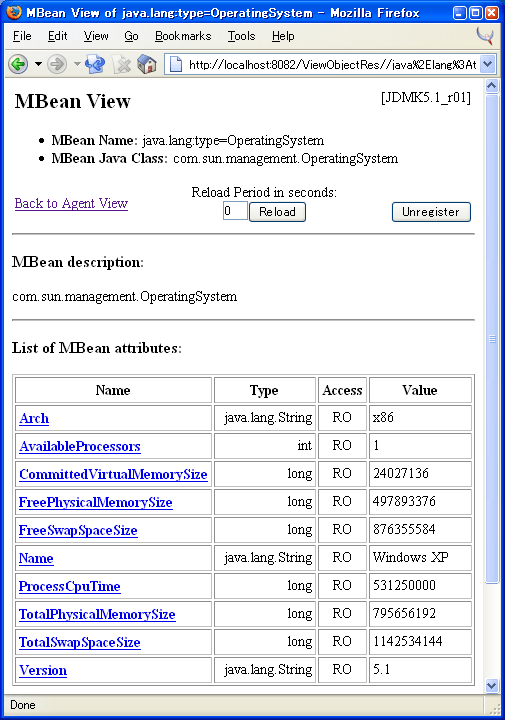Click the value 497893376
Image resolution: width=505 pixels, height=720 pixels.
404,501
